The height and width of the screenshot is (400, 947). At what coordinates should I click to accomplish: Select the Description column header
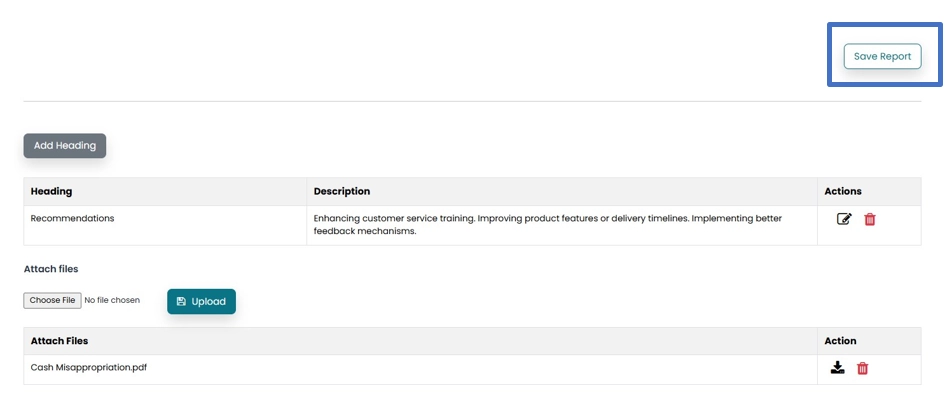(341, 191)
